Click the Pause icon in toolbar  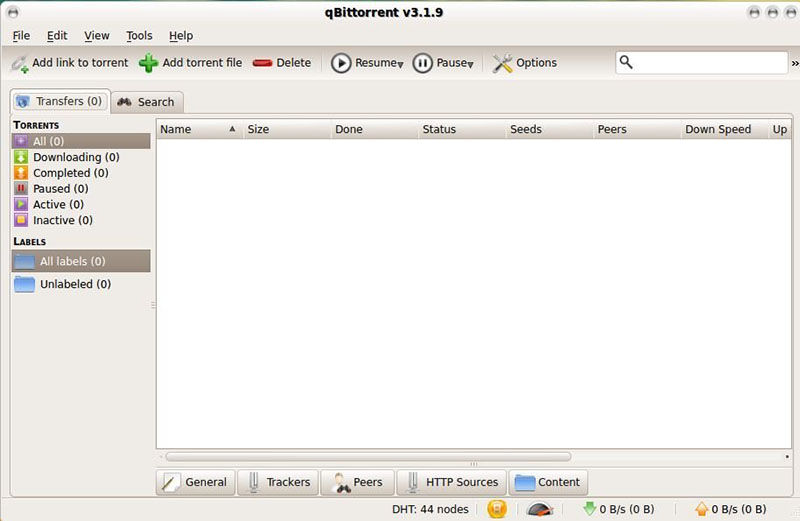(422, 63)
